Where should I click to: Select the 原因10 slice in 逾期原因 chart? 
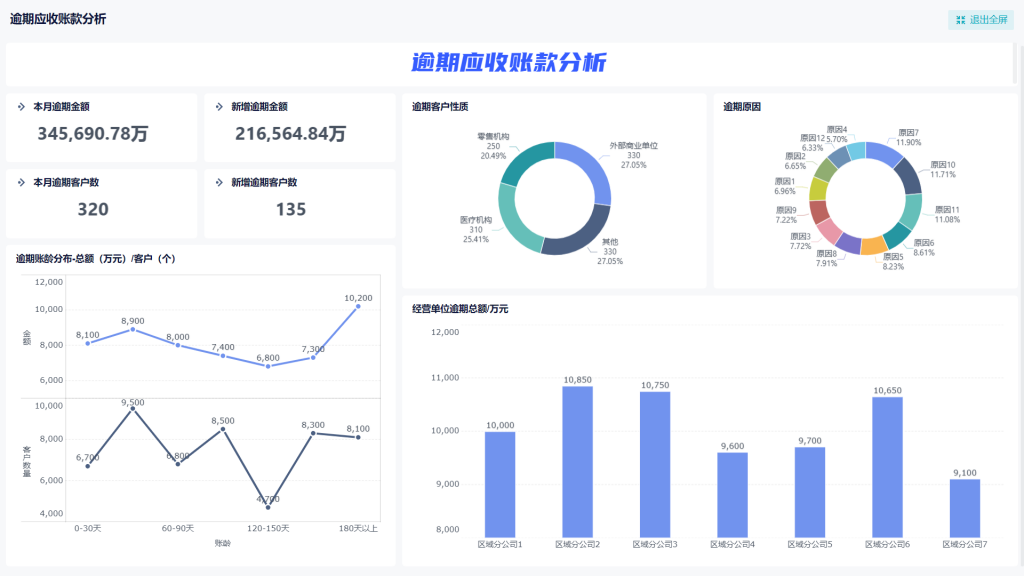907,175
